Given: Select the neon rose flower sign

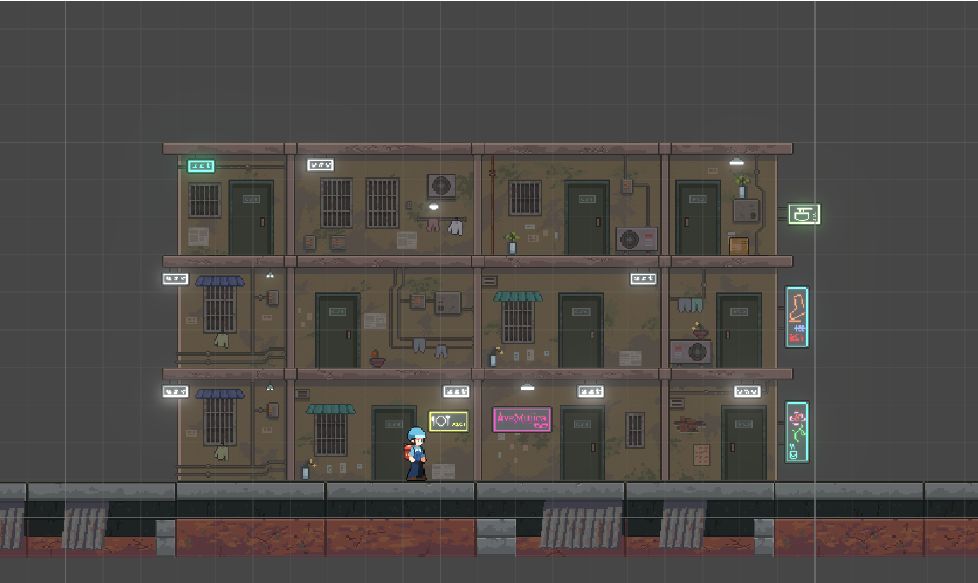Looking at the screenshot, I should click(x=796, y=431).
